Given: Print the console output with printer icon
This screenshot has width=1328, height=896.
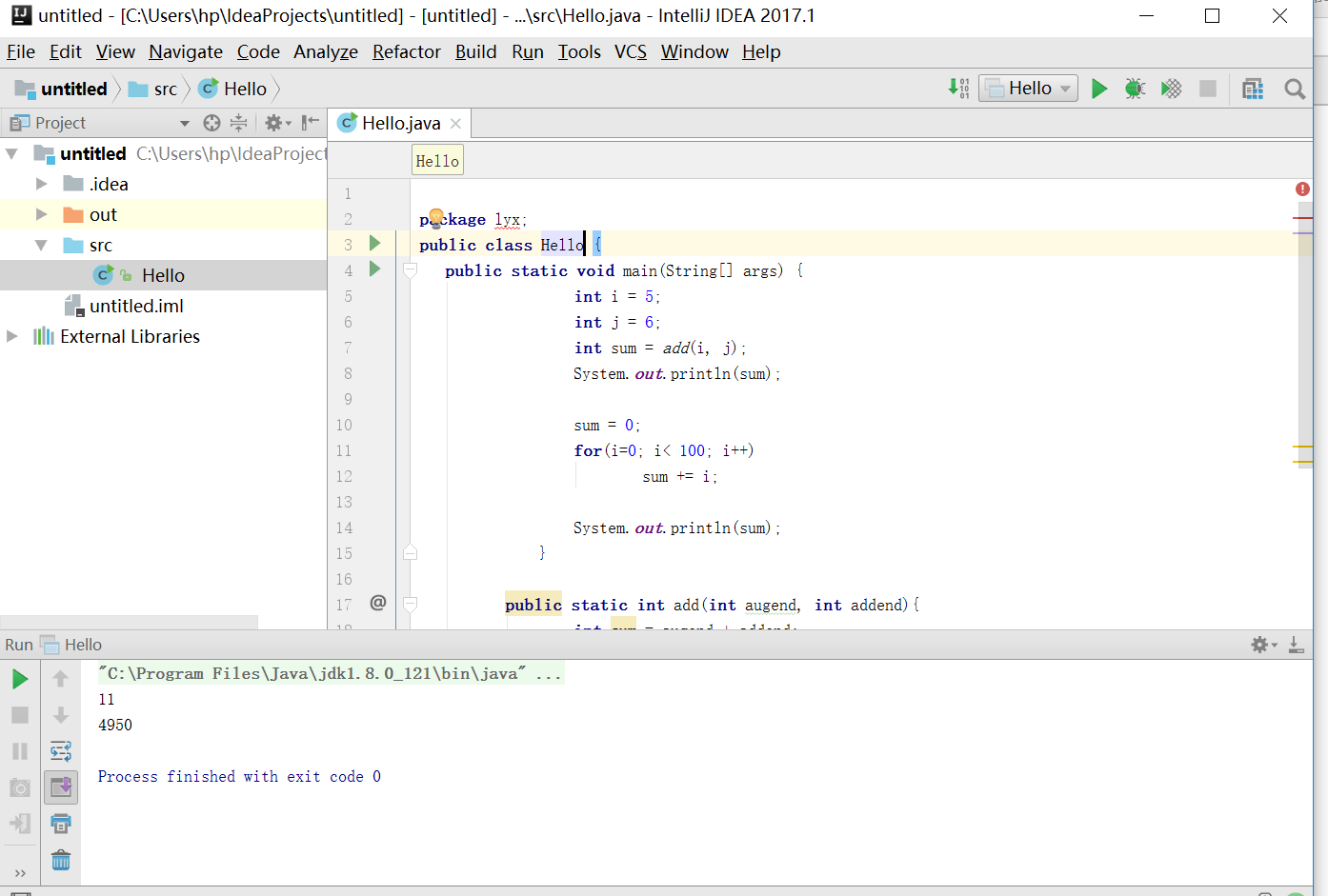Looking at the screenshot, I should click(60, 824).
